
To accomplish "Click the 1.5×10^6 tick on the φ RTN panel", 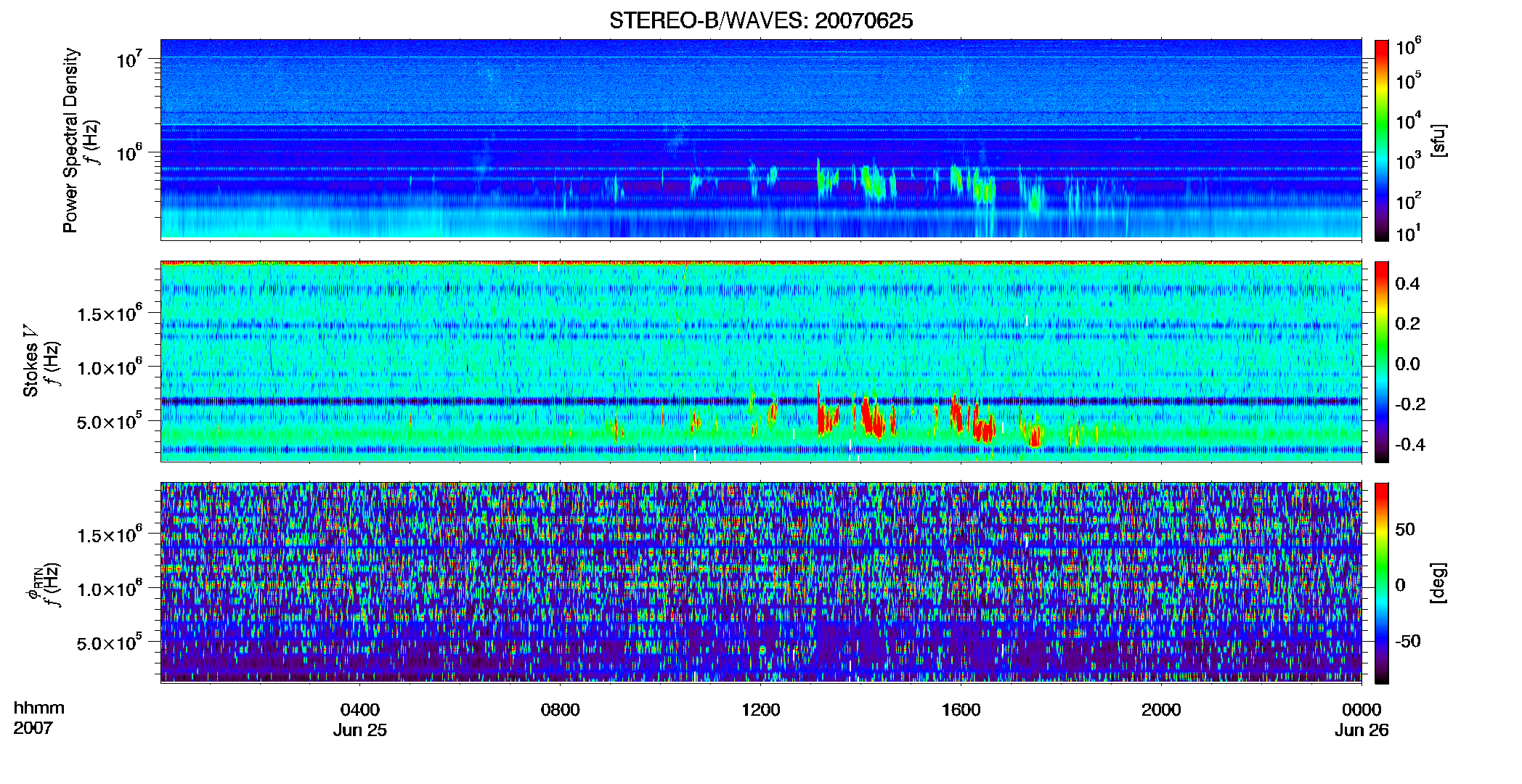I will point(110,535).
